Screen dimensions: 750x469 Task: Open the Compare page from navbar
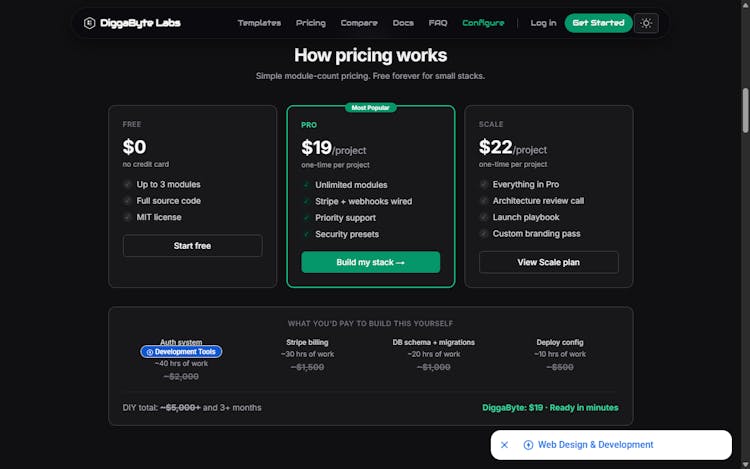tap(359, 23)
